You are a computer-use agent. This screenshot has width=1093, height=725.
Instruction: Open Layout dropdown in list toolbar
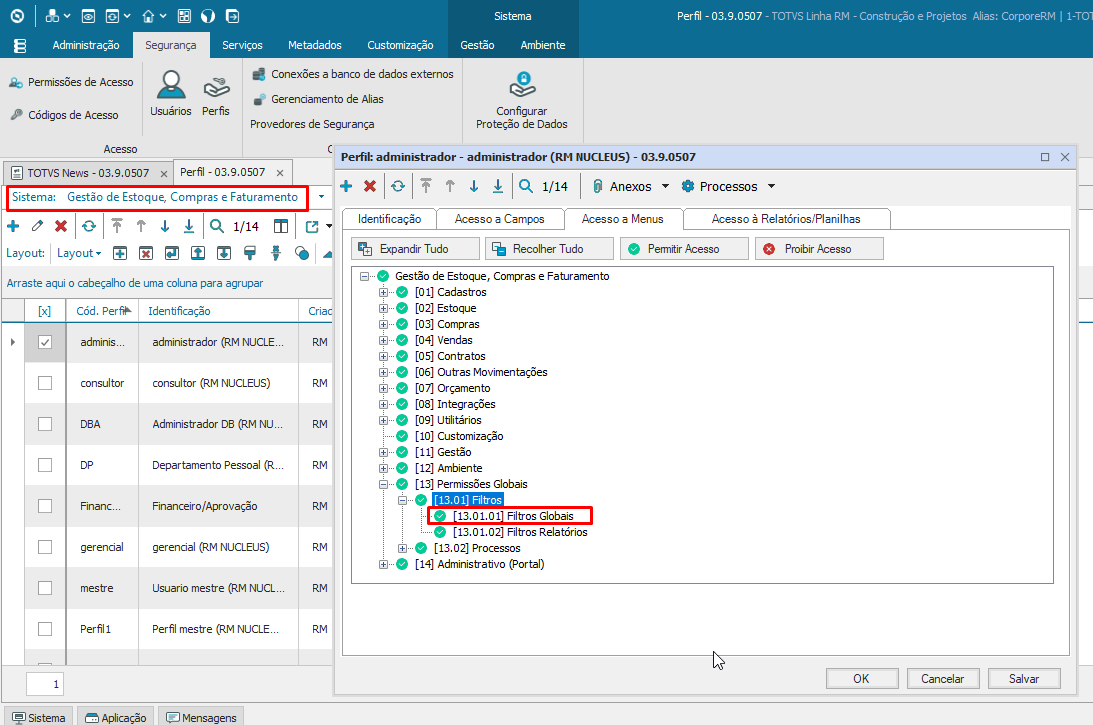(x=79, y=253)
